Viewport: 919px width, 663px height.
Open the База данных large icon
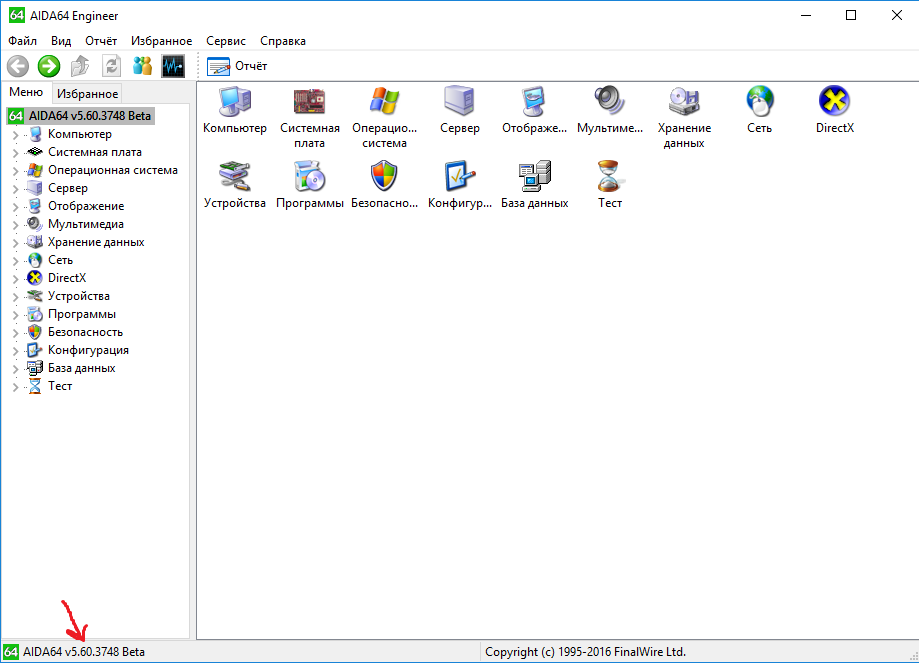[x=535, y=185]
